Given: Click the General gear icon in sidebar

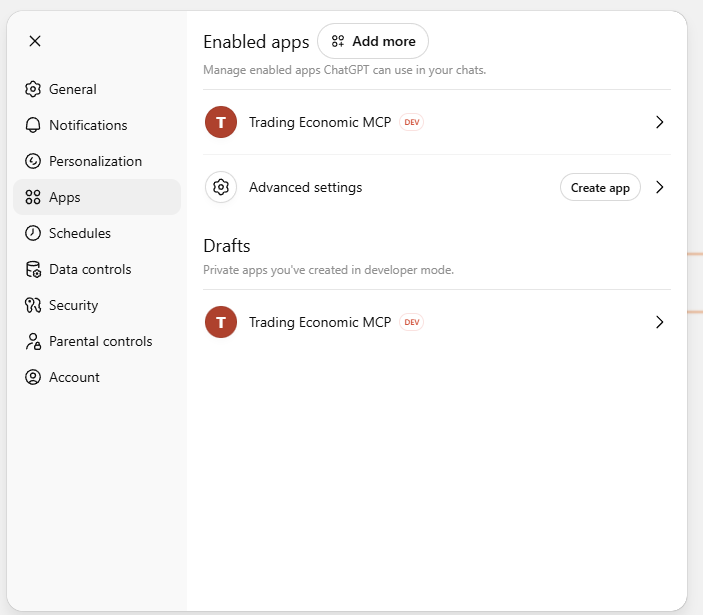Looking at the screenshot, I should (33, 89).
